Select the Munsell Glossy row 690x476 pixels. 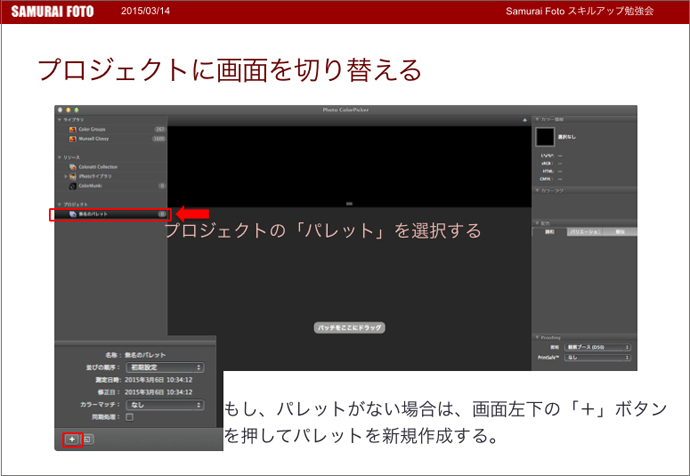pyautogui.click(x=111, y=139)
